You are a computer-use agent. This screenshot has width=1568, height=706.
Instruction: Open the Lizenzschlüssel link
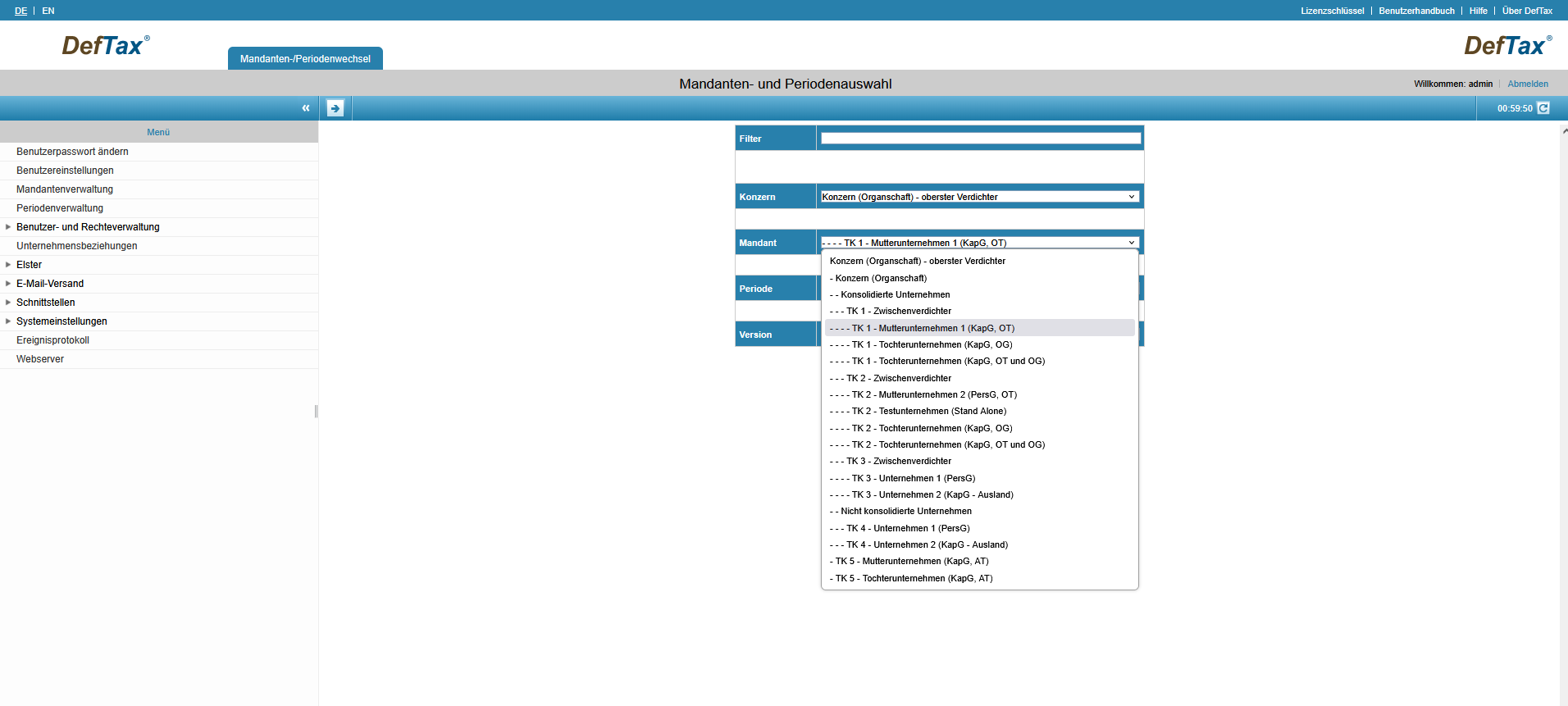pos(1332,11)
